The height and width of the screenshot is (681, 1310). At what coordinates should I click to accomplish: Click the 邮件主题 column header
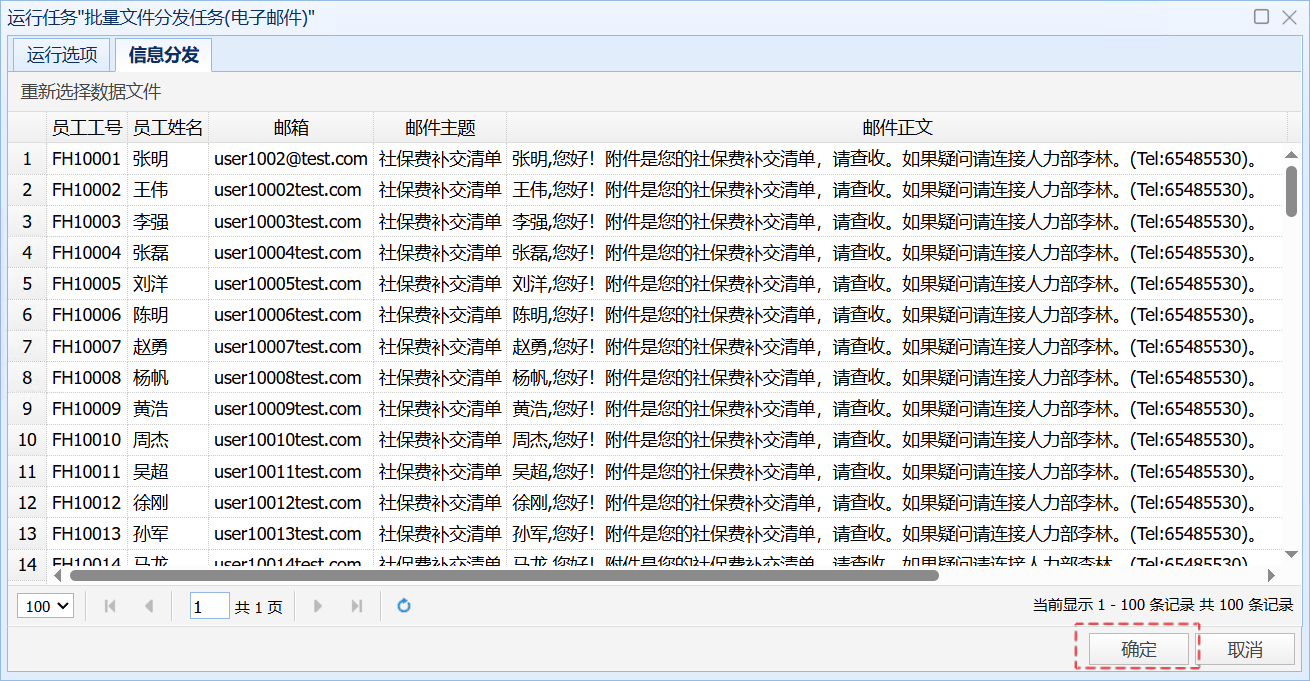pyautogui.click(x=440, y=127)
